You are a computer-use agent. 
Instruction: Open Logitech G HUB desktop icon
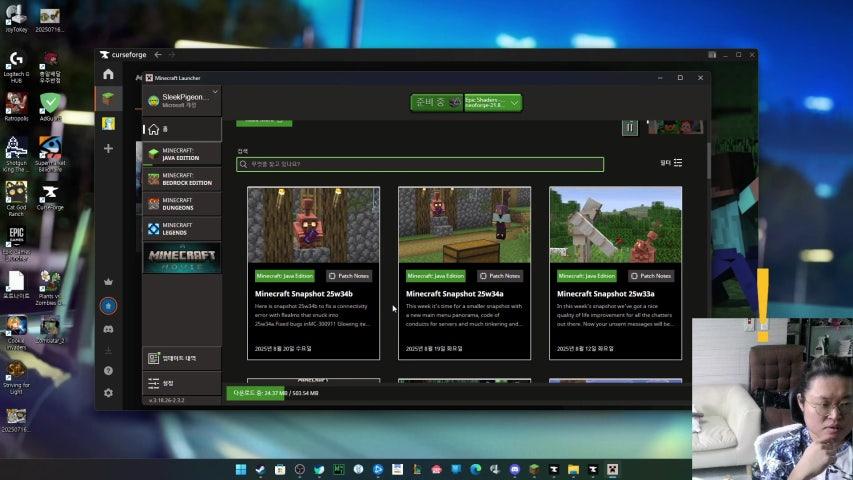(16, 67)
